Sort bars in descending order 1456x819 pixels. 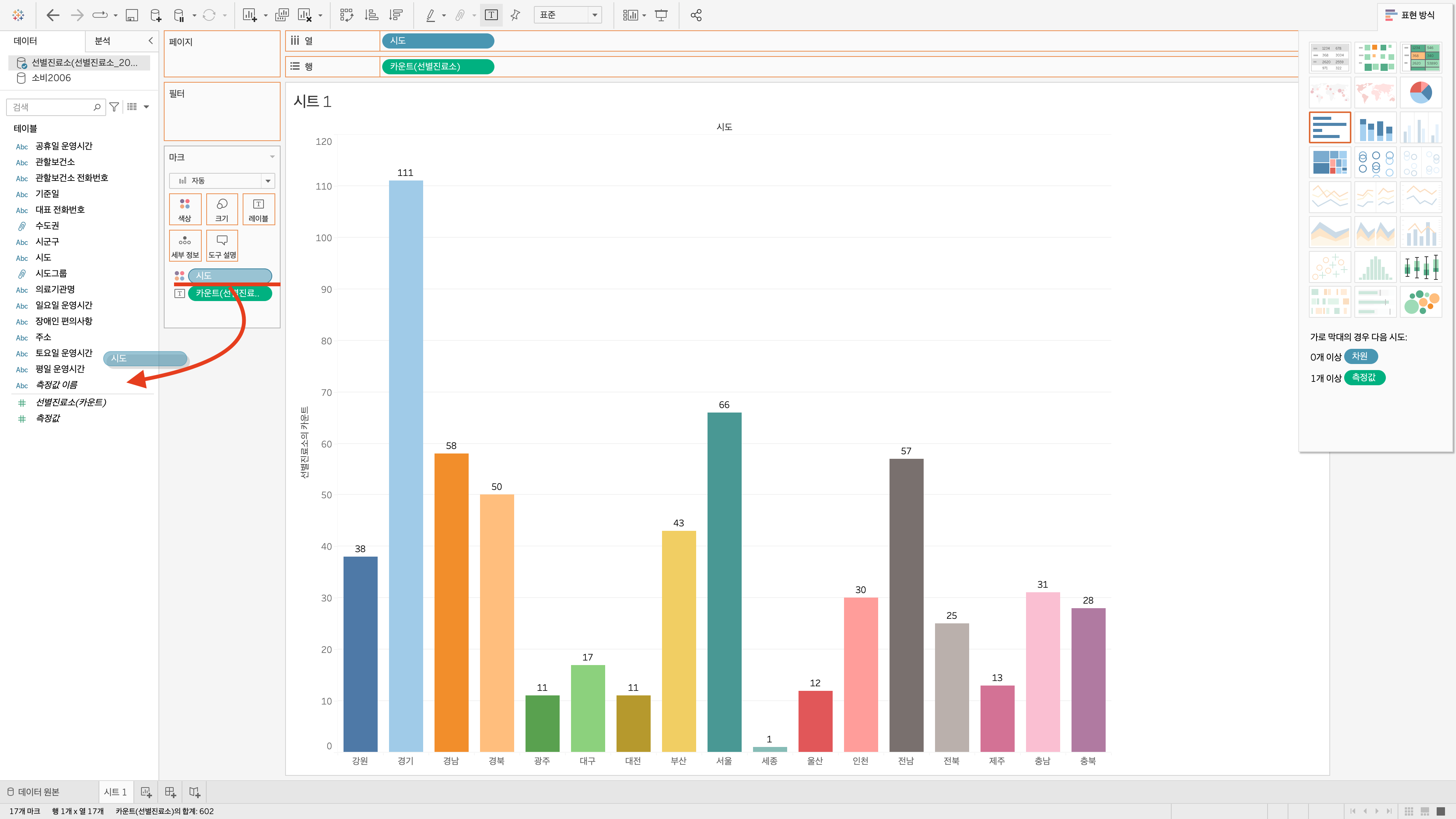tap(396, 15)
